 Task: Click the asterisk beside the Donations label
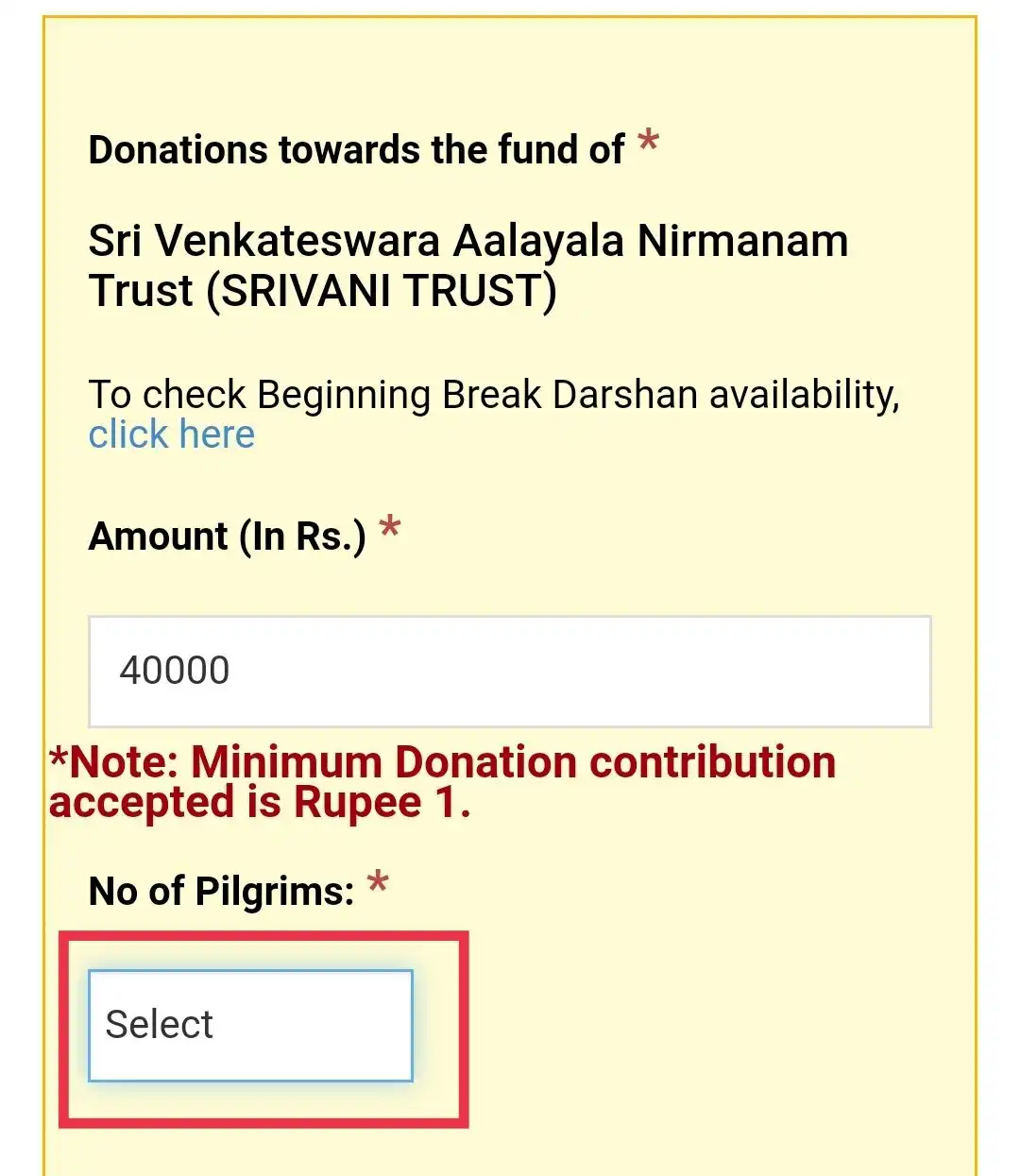click(x=648, y=144)
